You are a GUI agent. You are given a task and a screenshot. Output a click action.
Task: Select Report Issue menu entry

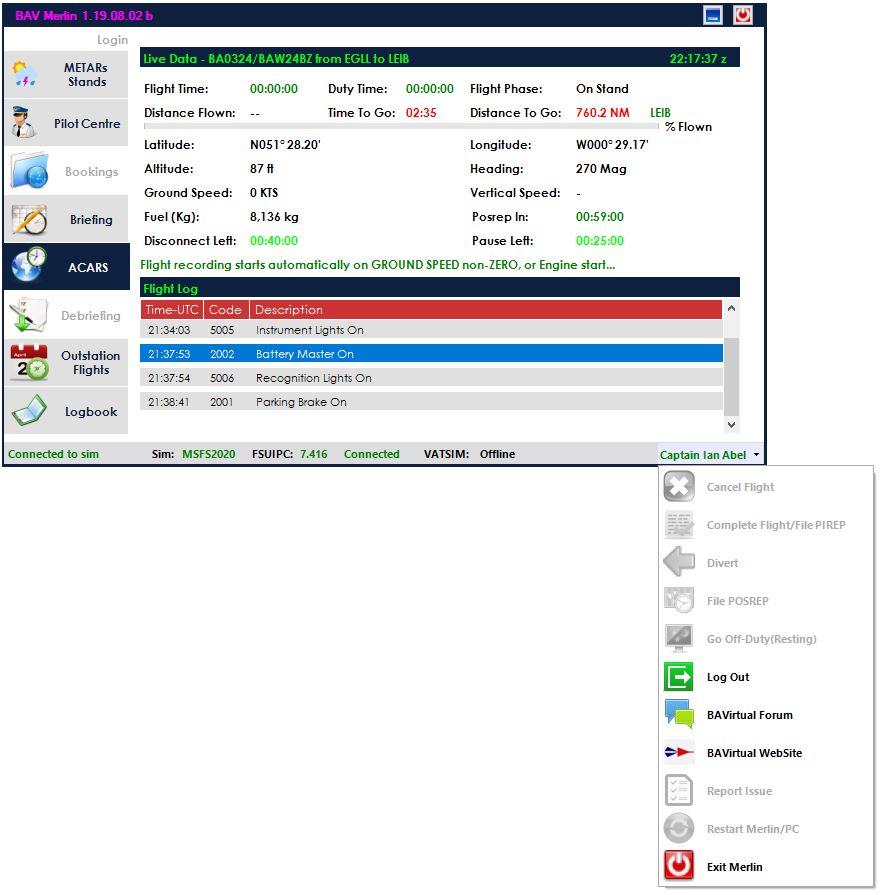pyautogui.click(x=766, y=791)
